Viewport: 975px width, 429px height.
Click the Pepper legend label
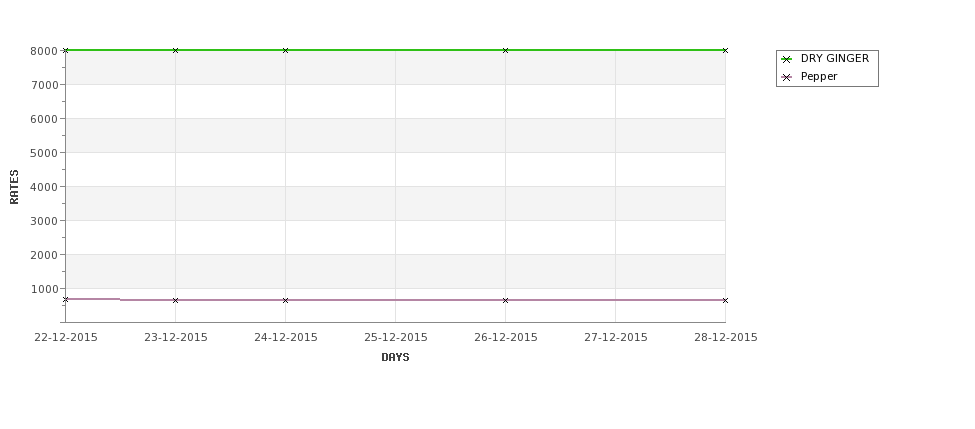point(819,76)
